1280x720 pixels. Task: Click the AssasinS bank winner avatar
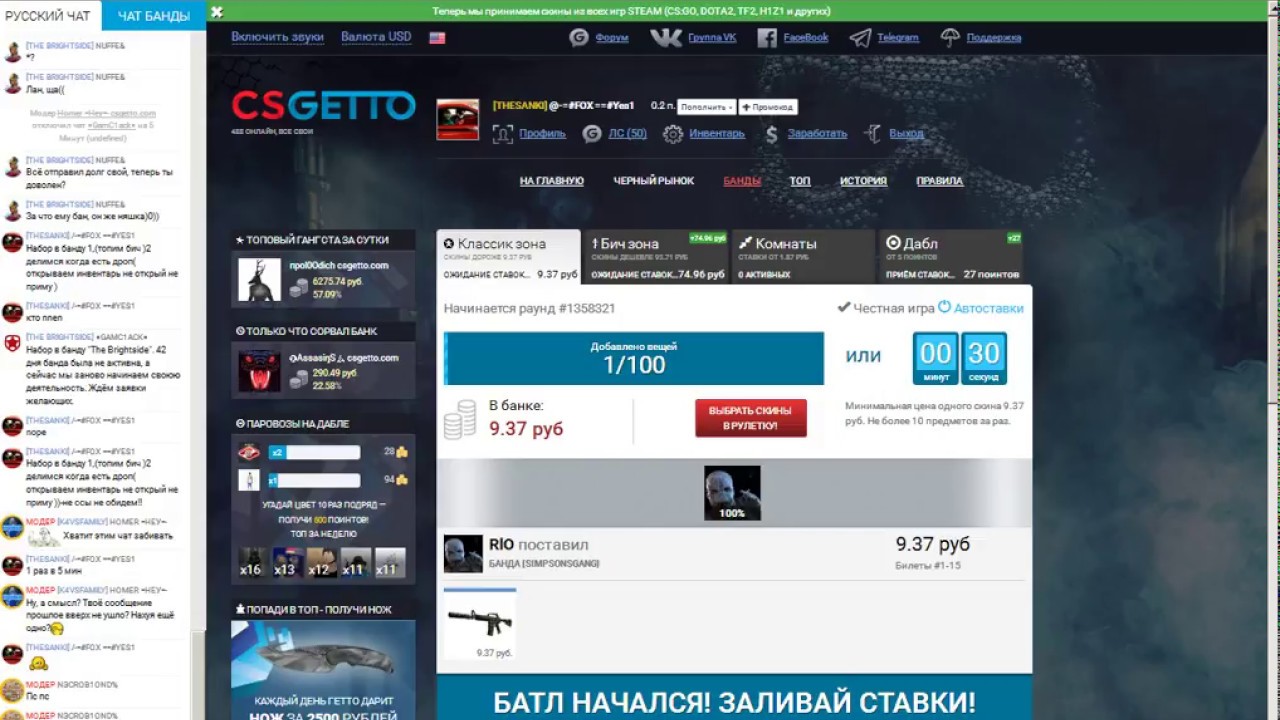(259, 371)
